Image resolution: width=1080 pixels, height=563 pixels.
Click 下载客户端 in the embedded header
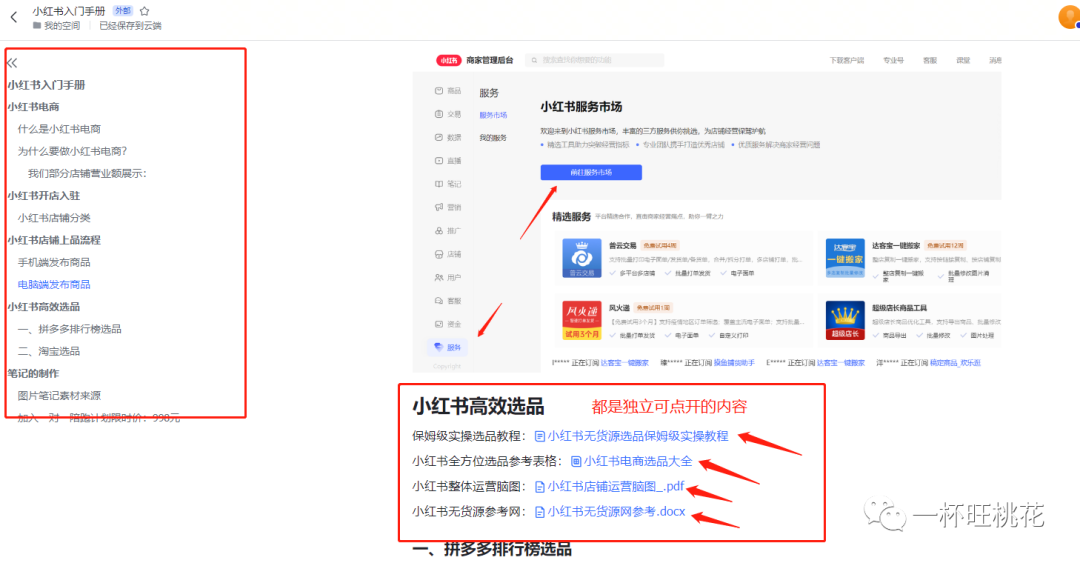pos(847,61)
